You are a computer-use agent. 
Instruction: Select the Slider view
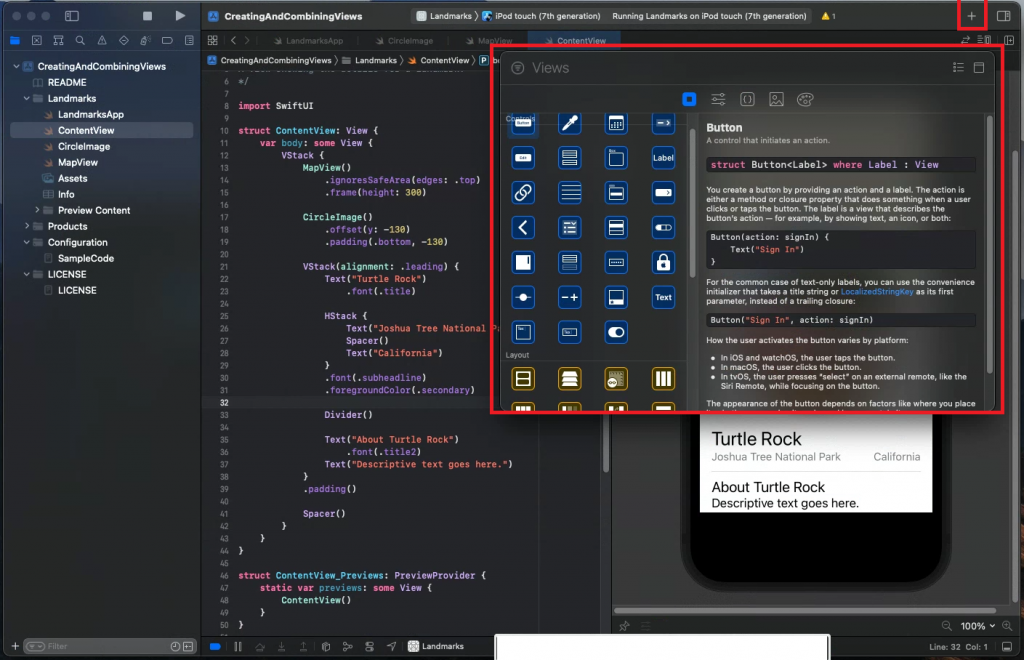523,297
